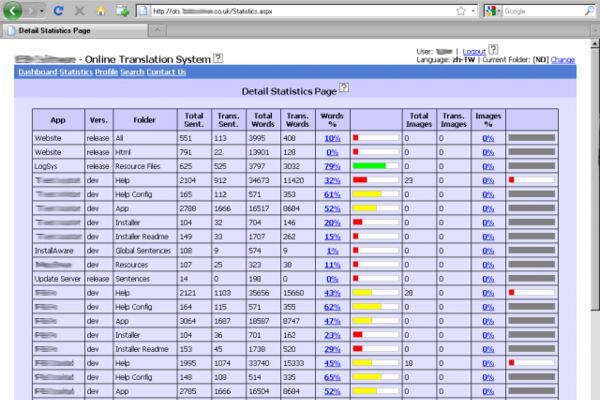The height and width of the screenshot is (400, 600).
Task: Click the 'Trans. Sent.' column header
Action: coord(229,120)
